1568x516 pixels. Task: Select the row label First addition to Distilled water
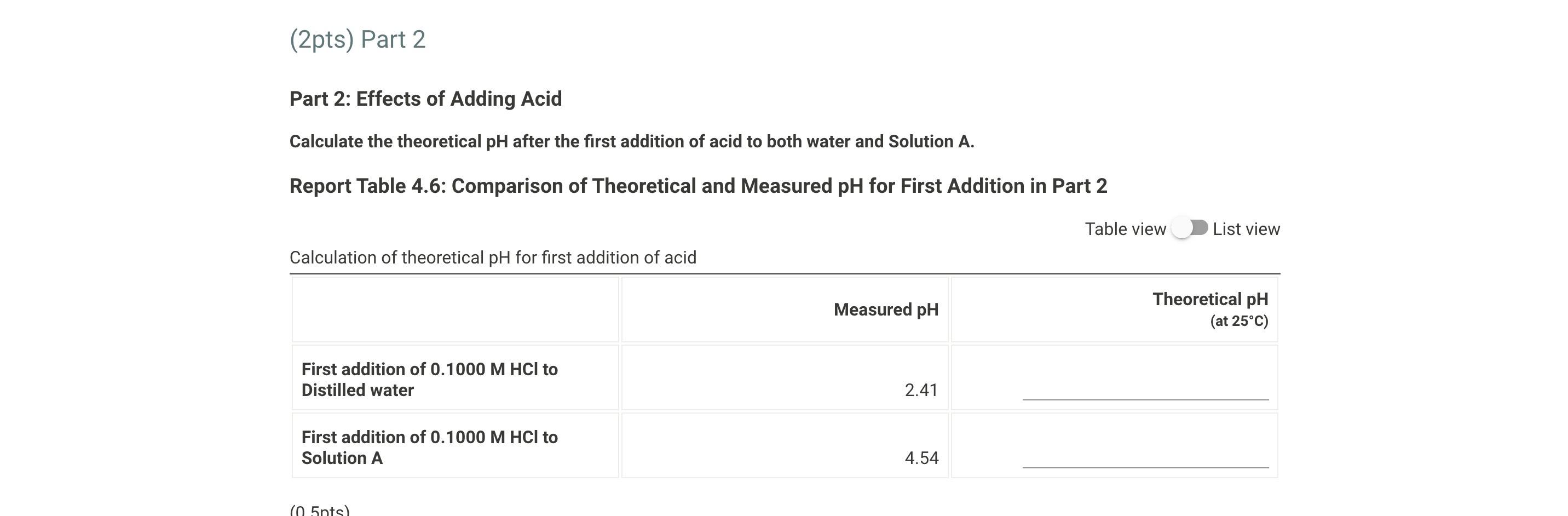point(430,379)
